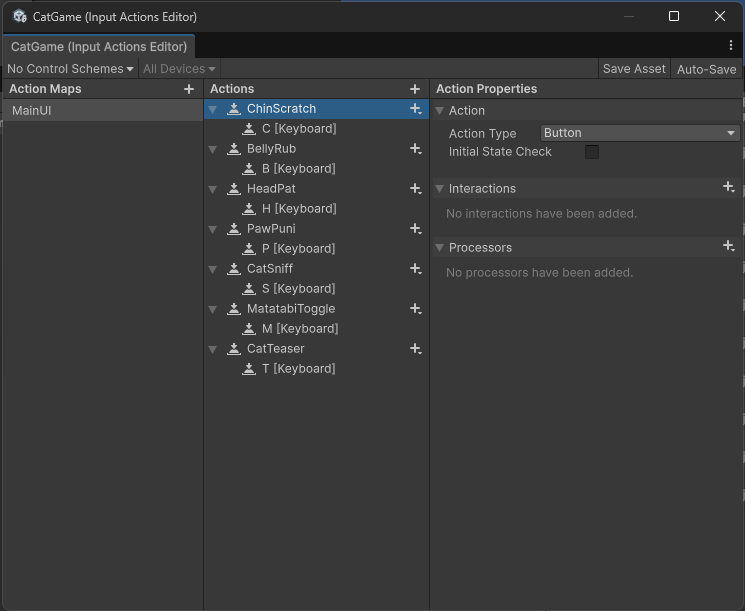Add a new interaction with plus icon

[x=728, y=188]
